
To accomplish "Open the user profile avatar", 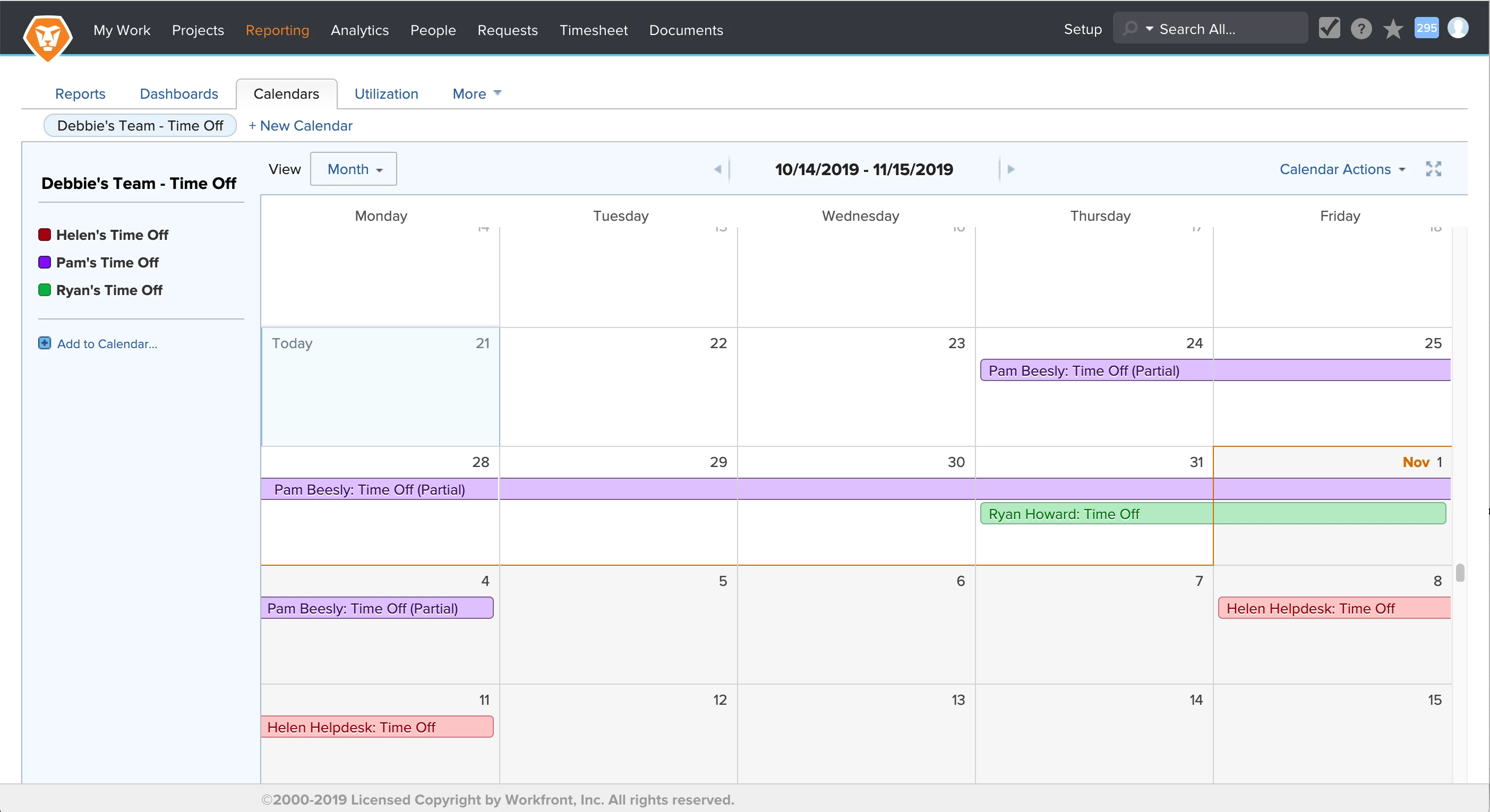I will pyautogui.click(x=1458, y=28).
